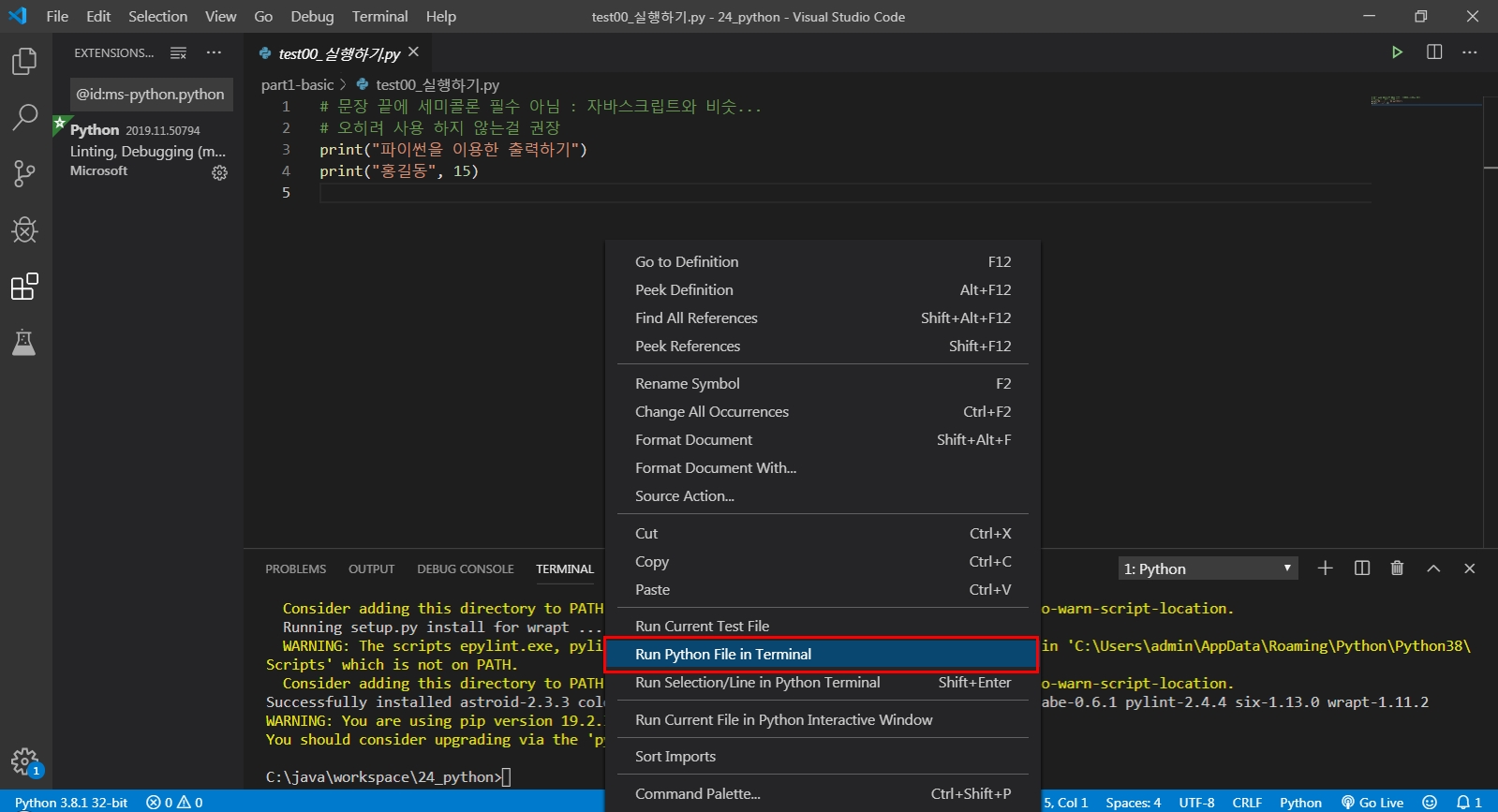The image size is (1498, 812).
Task: Click the editor minimap preview
Action: 1426,99
